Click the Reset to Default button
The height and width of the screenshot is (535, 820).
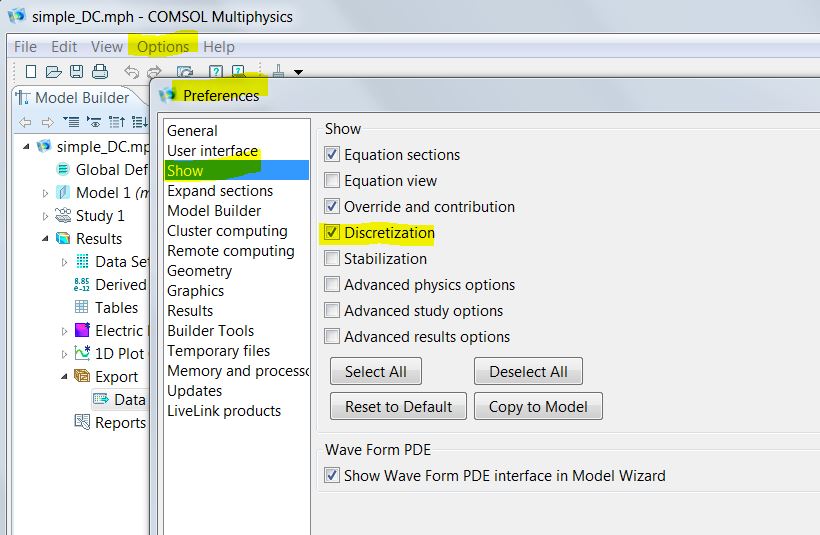(x=398, y=406)
